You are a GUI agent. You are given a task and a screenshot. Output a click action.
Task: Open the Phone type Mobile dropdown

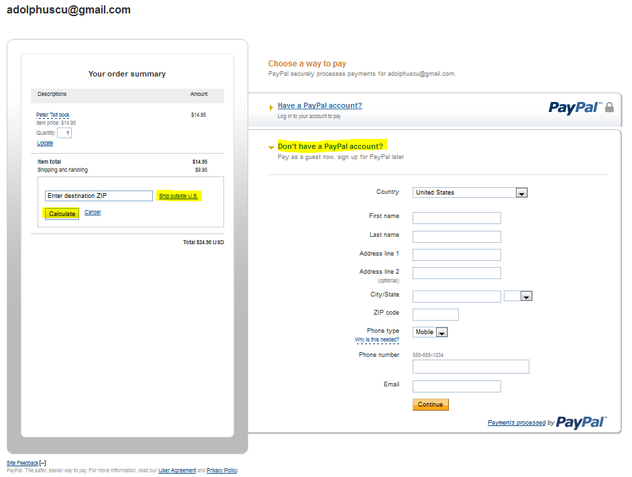point(430,332)
